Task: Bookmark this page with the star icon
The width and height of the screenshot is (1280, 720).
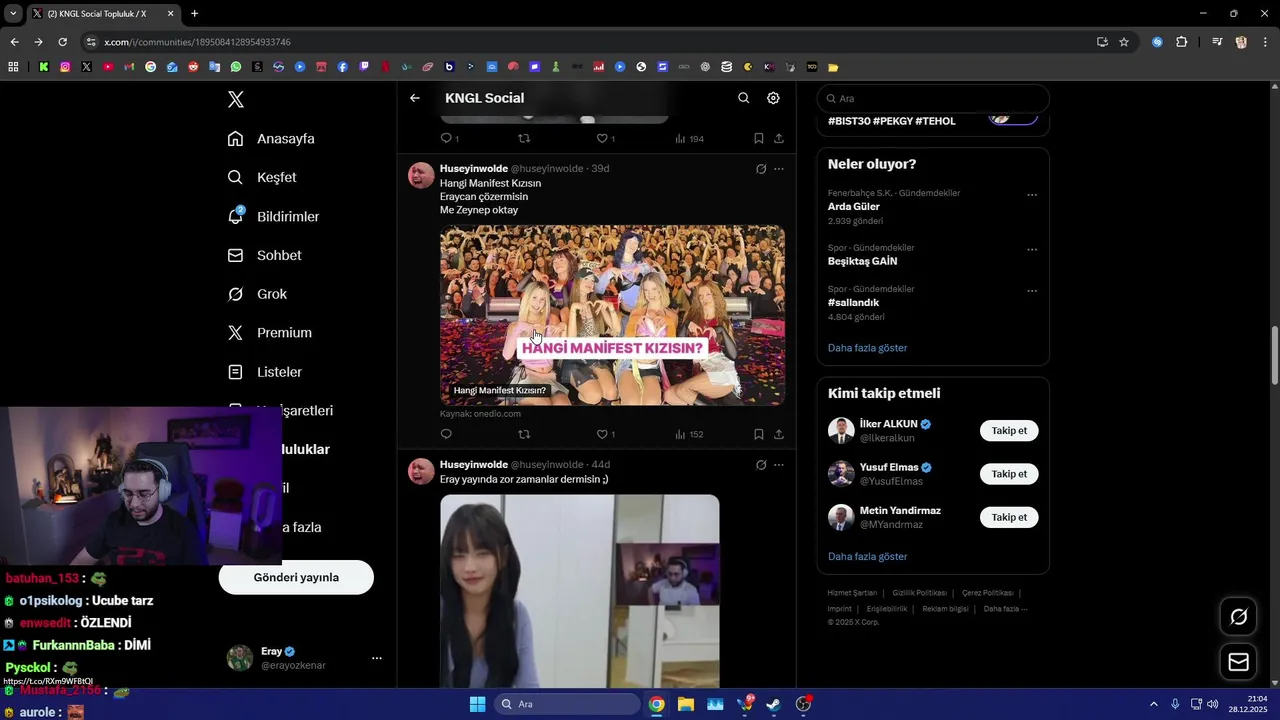Action: pos(1124,42)
